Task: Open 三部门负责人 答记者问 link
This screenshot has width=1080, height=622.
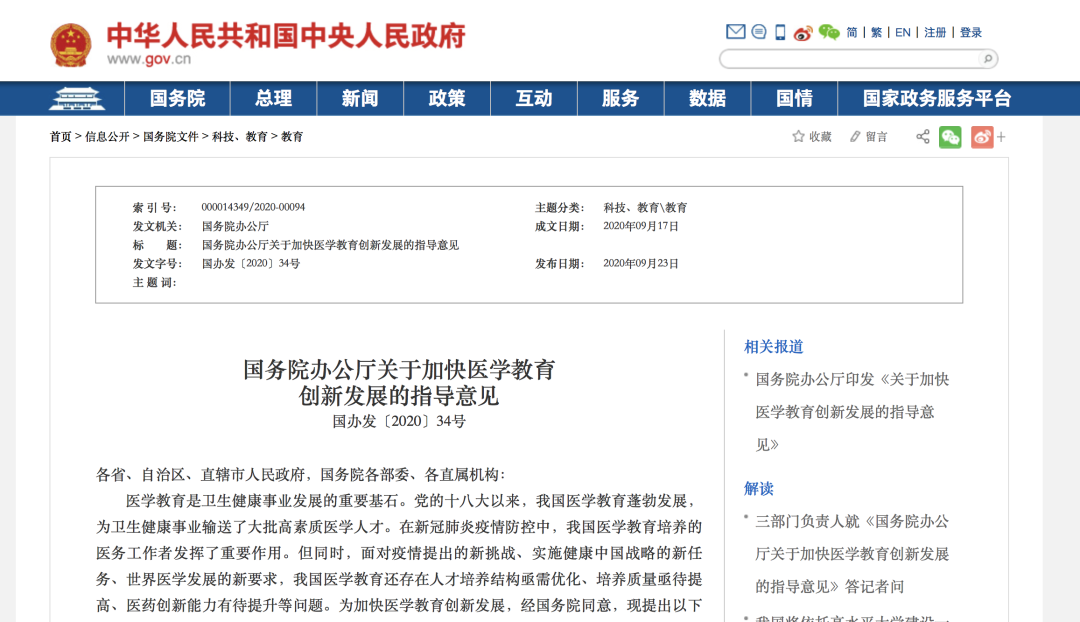Action: 852,554
